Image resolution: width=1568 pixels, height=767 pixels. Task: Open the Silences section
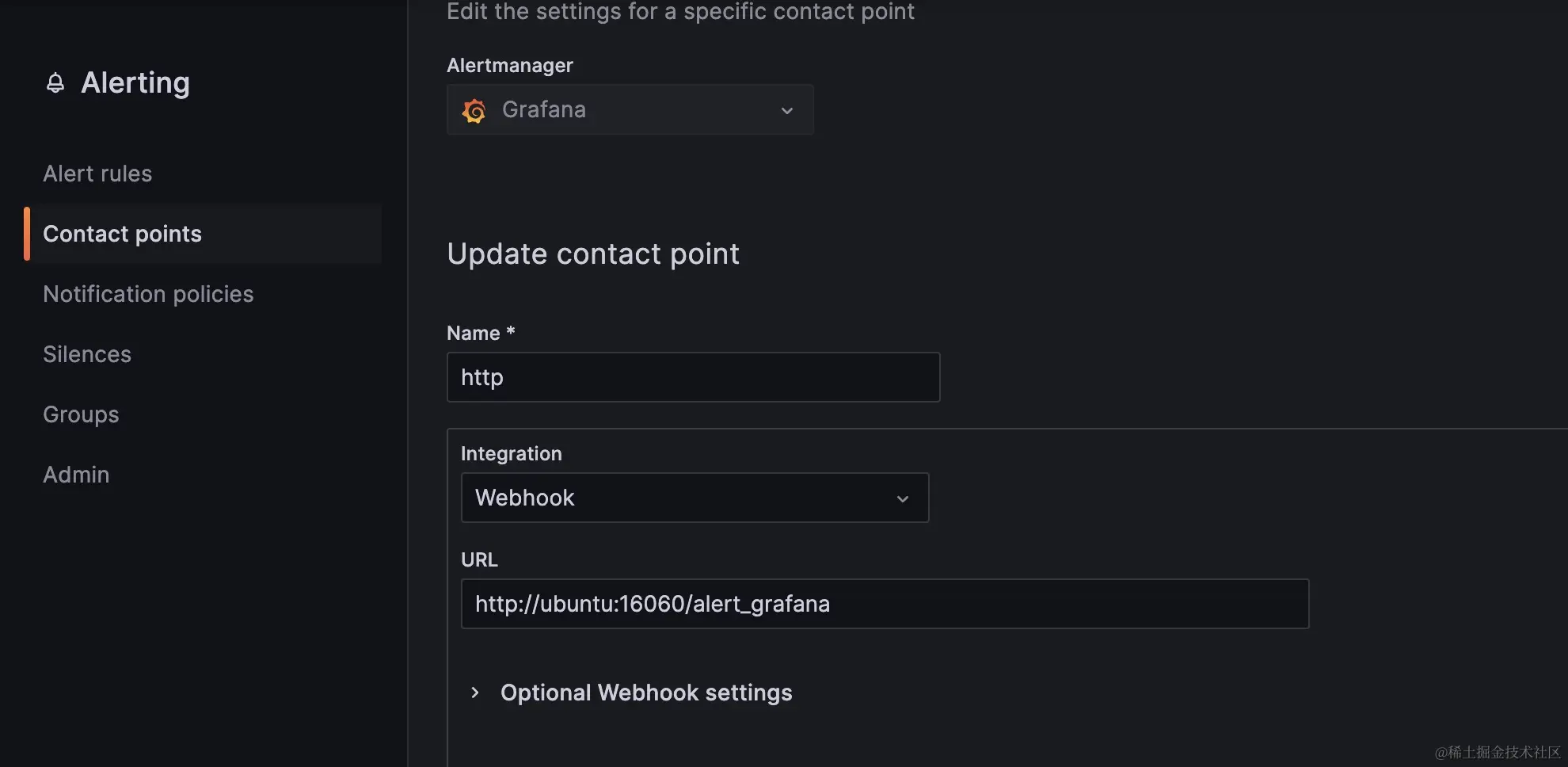(87, 354)
